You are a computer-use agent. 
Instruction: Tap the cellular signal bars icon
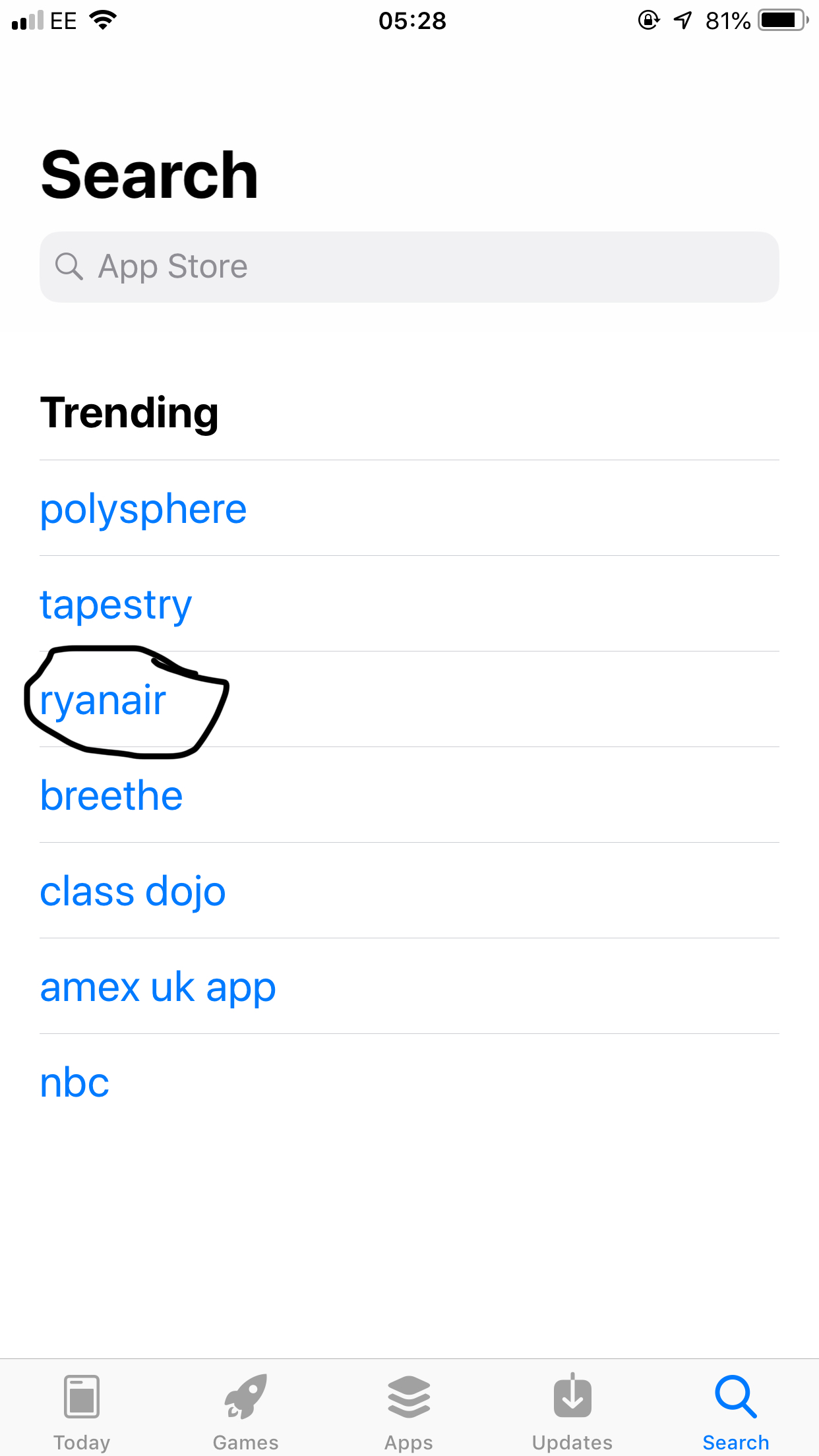tap(27, 20)
